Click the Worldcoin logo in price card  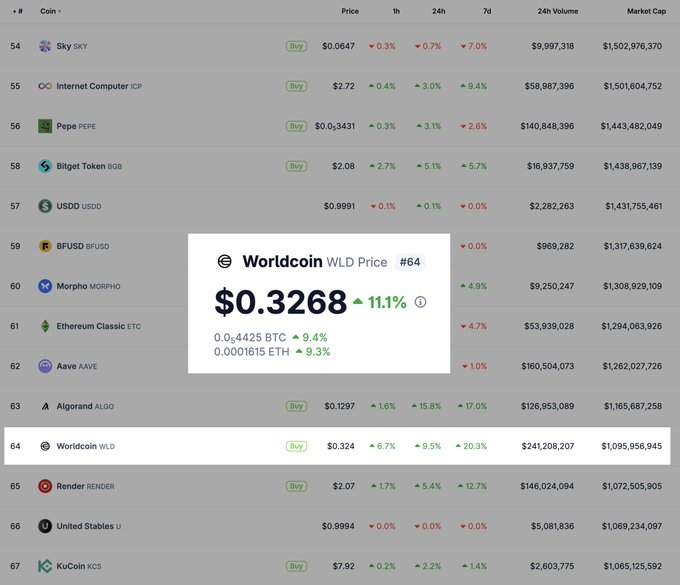coord(225,261)
